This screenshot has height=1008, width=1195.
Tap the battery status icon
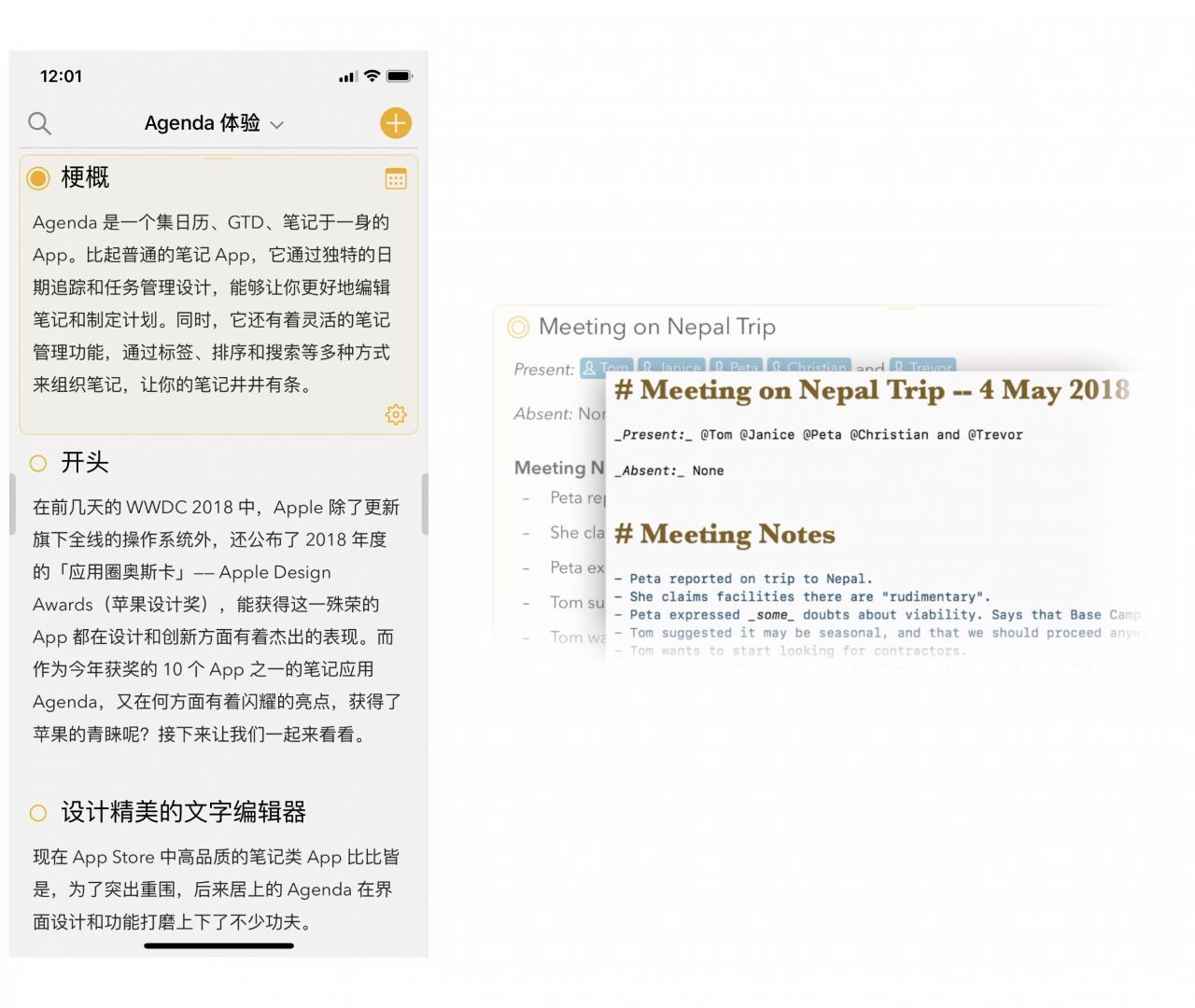(x=400, y=76)
